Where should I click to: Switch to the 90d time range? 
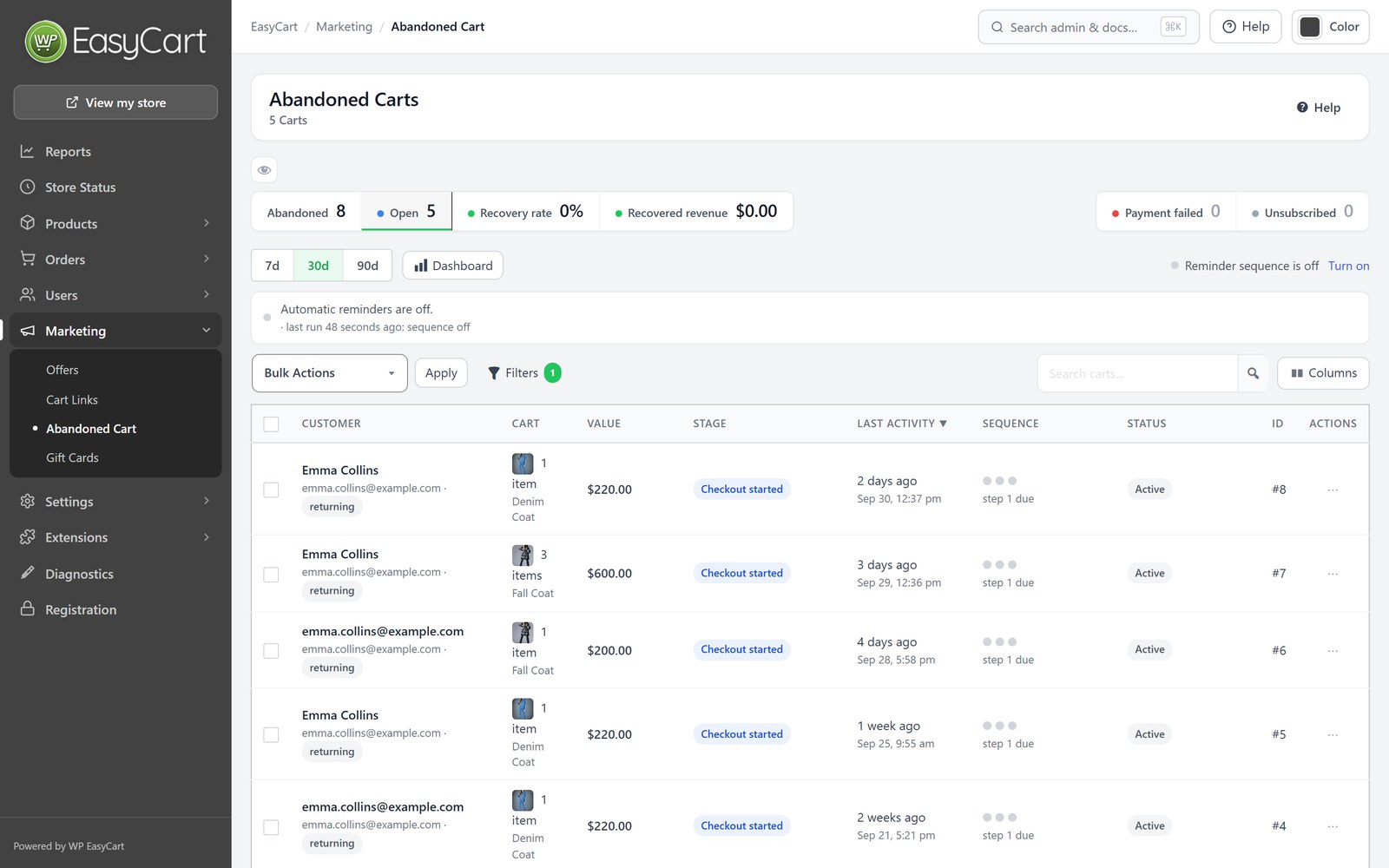(367, 266)
